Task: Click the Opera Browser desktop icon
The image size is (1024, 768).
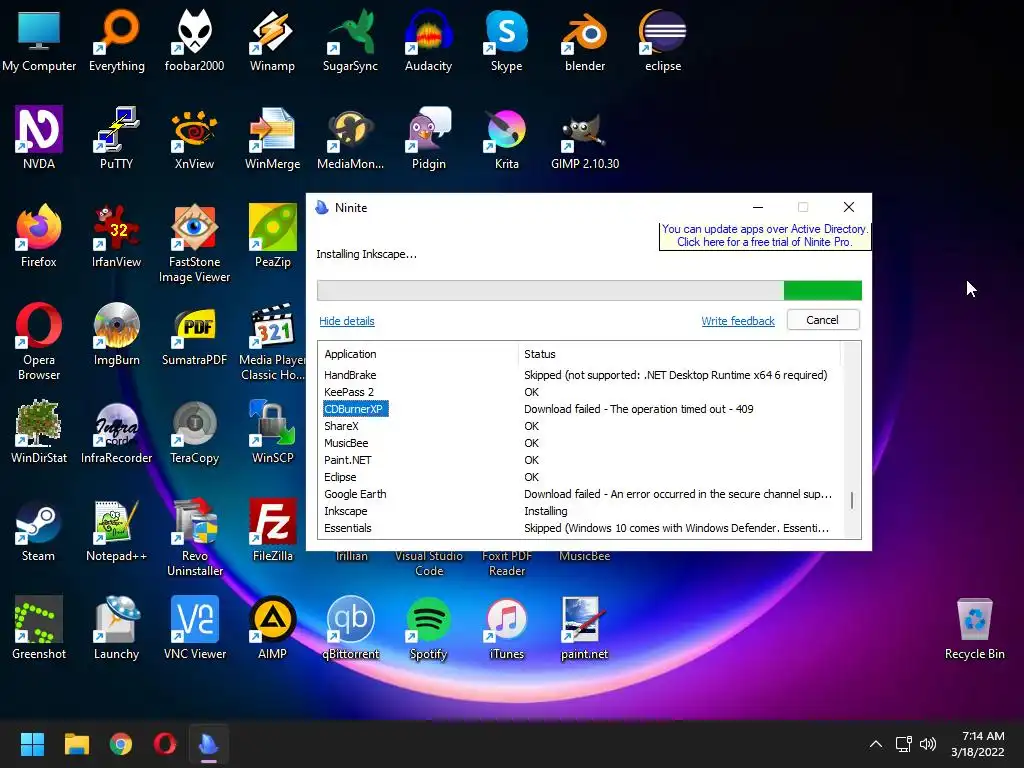Action: [x=39, y=341]
